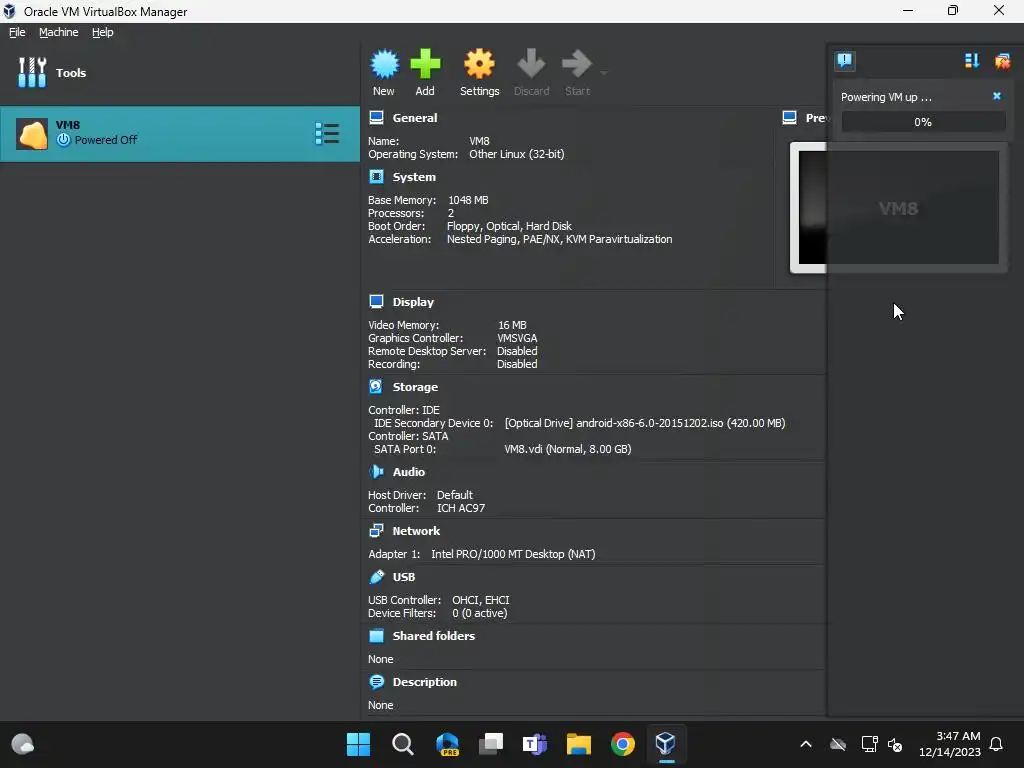Click the System section header

(413, 177)
